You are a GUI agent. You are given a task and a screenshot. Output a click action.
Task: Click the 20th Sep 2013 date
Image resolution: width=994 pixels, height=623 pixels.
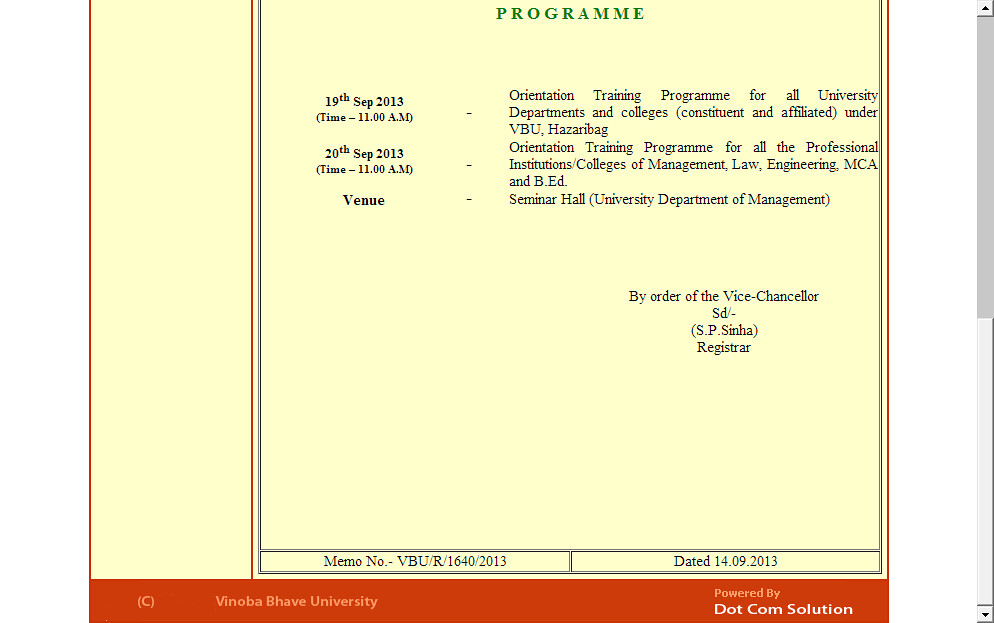[x=364, y=152]
